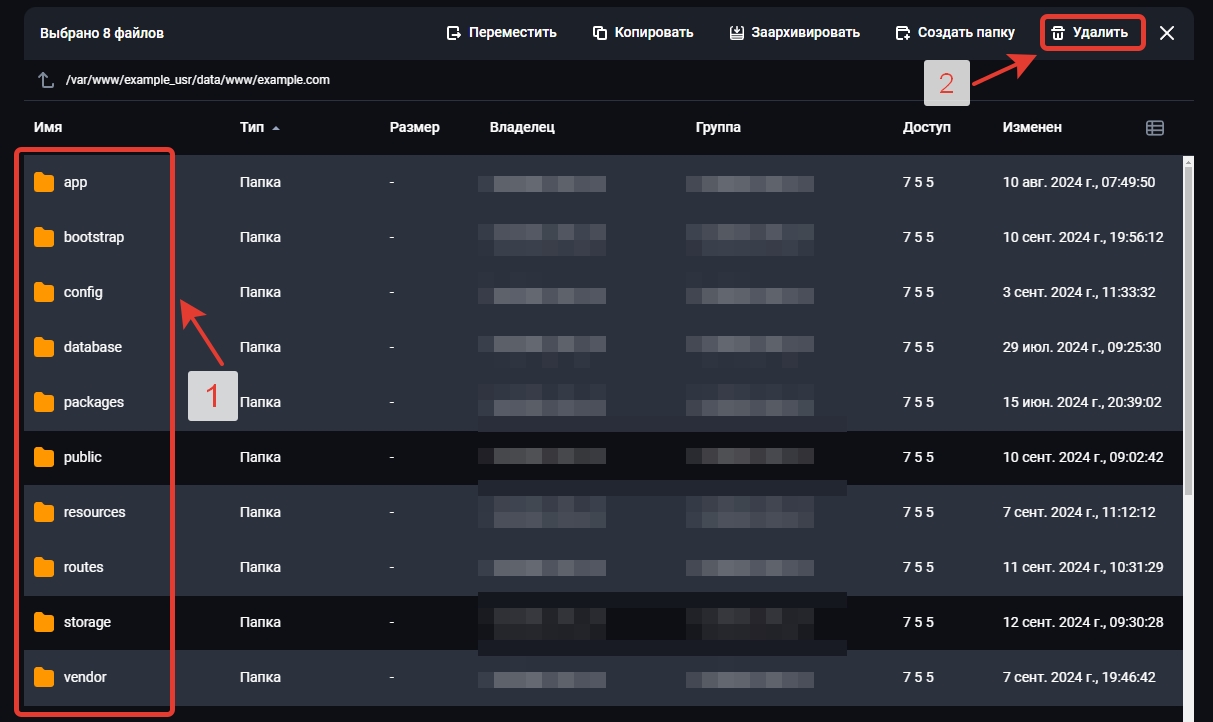The width and height of the screenshot is (1213, 722).
Task: Close the selection toolbar with X
Action: 1166,33
